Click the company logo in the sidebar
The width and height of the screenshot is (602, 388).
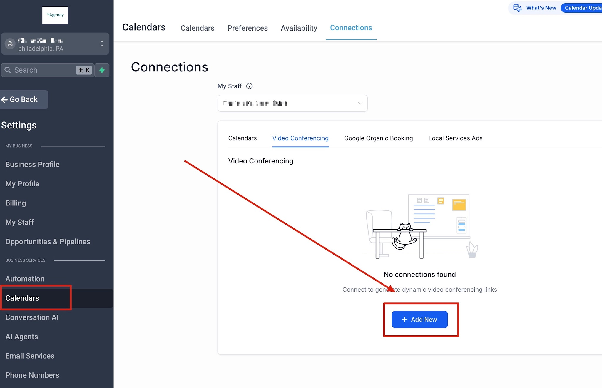[55, 15]
